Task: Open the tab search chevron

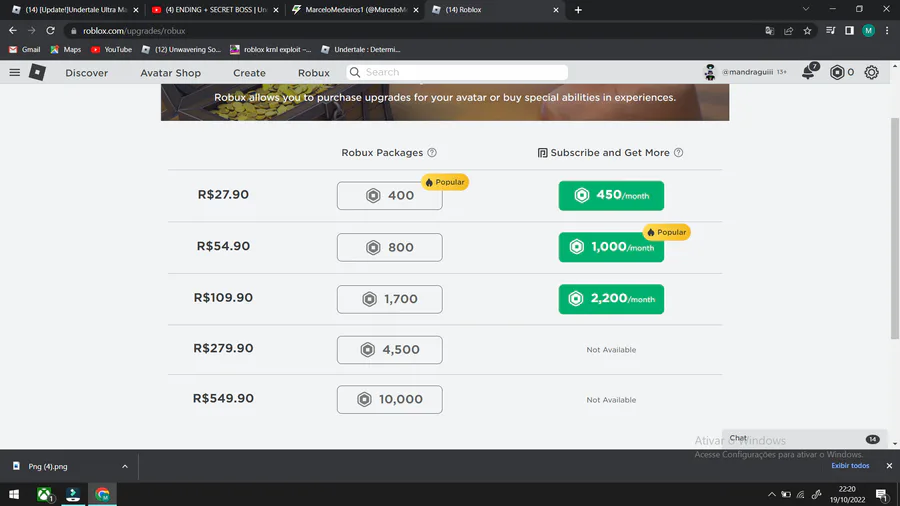Action: (x=806, y=9)
